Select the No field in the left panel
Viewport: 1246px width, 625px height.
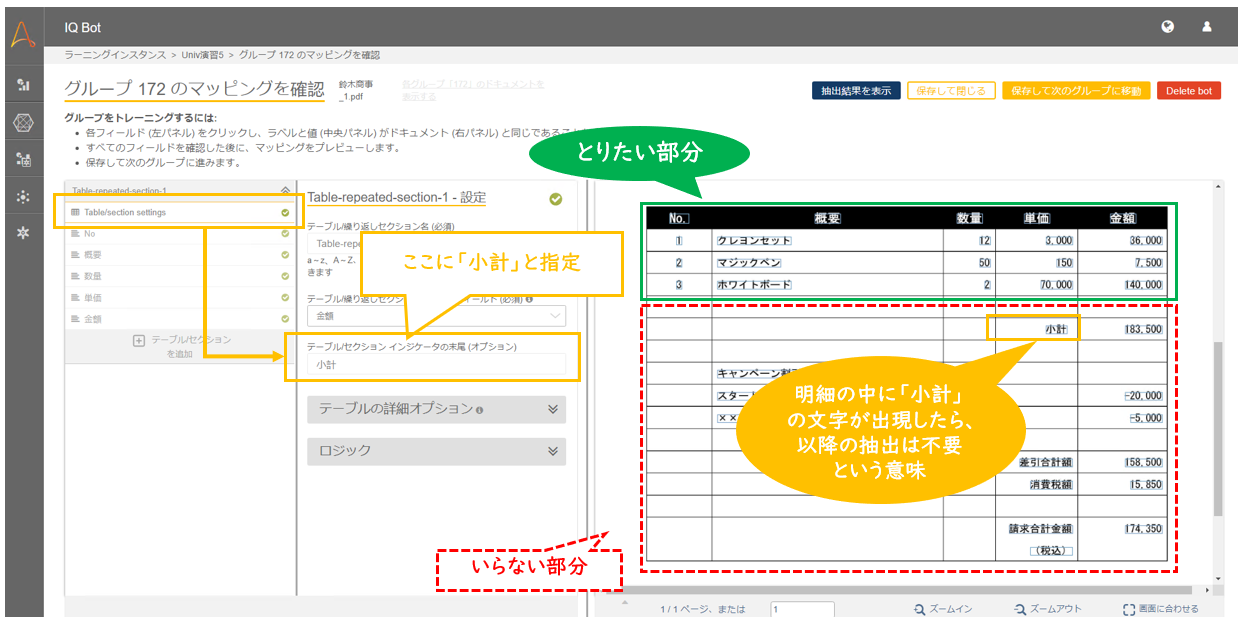[x=180, y=234]
